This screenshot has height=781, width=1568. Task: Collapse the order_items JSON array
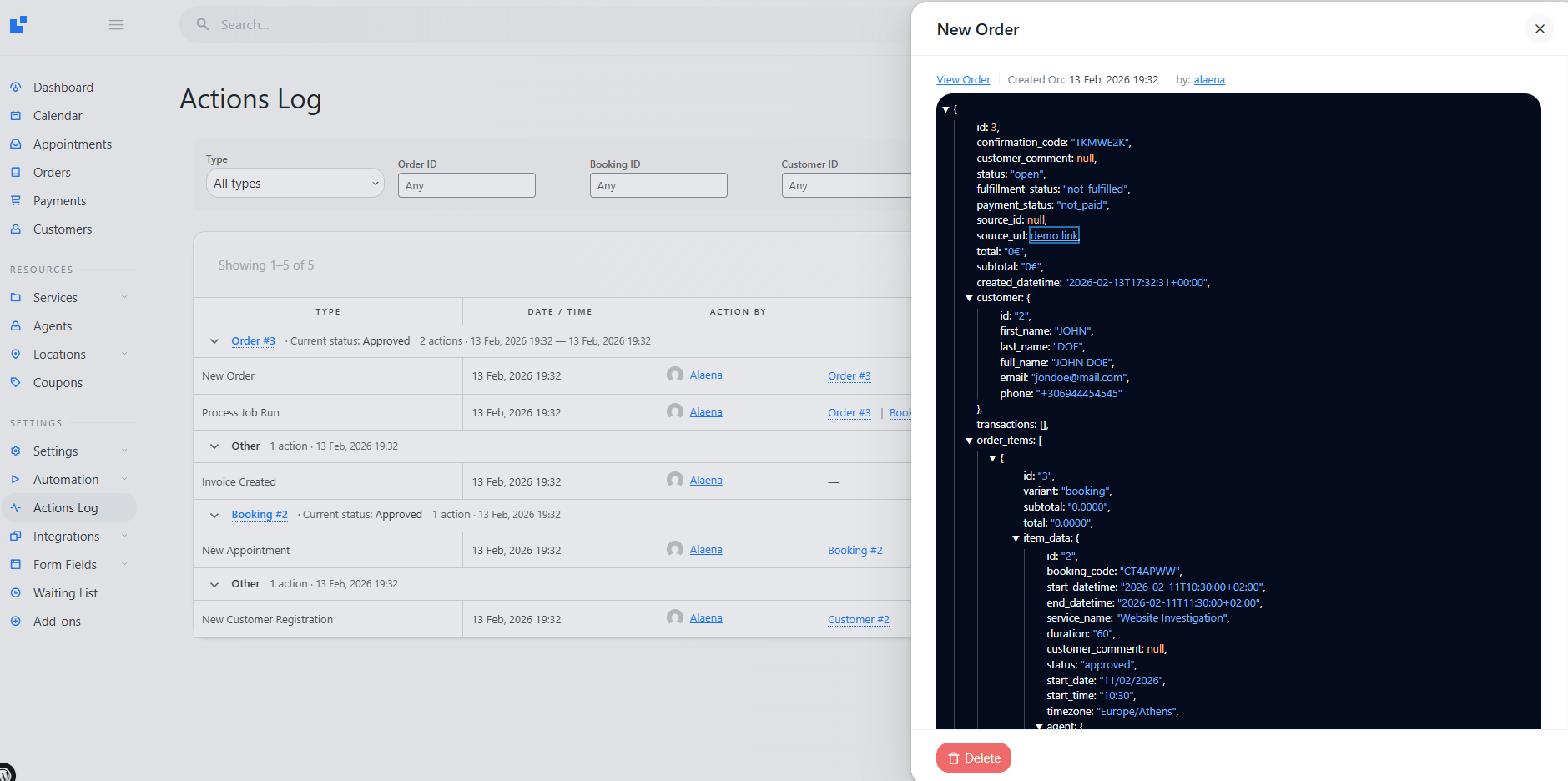[969, 441]
